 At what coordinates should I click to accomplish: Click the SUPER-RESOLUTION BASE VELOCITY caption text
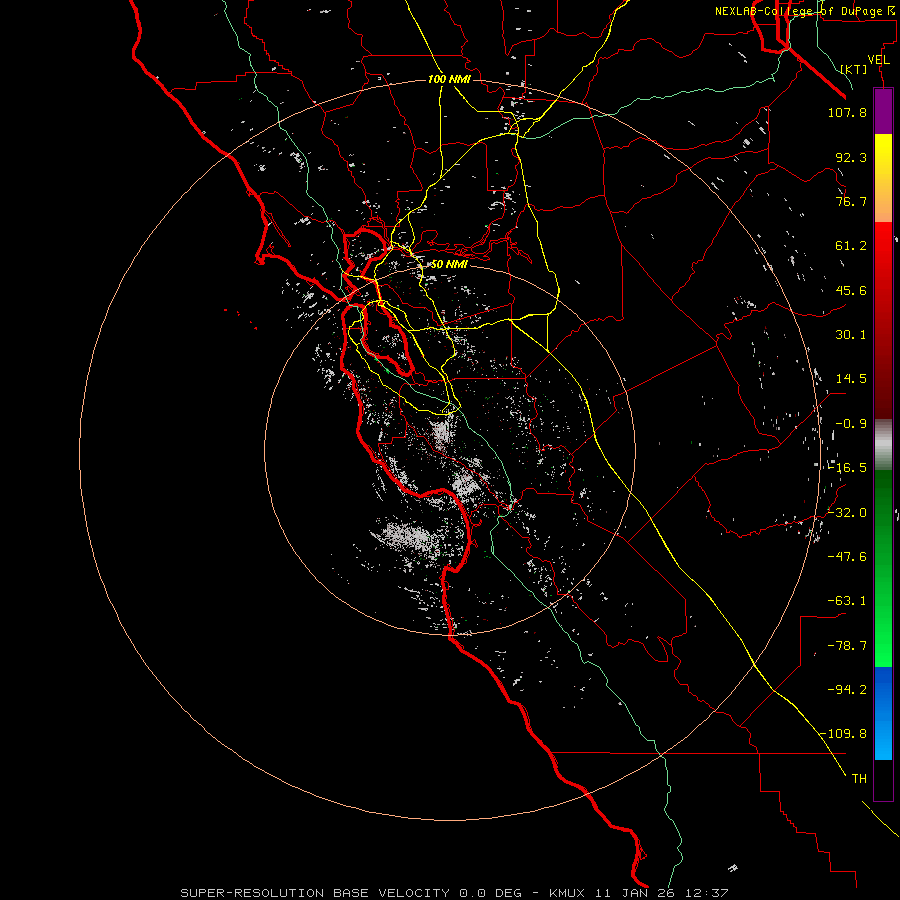click(x=315, y=893)
